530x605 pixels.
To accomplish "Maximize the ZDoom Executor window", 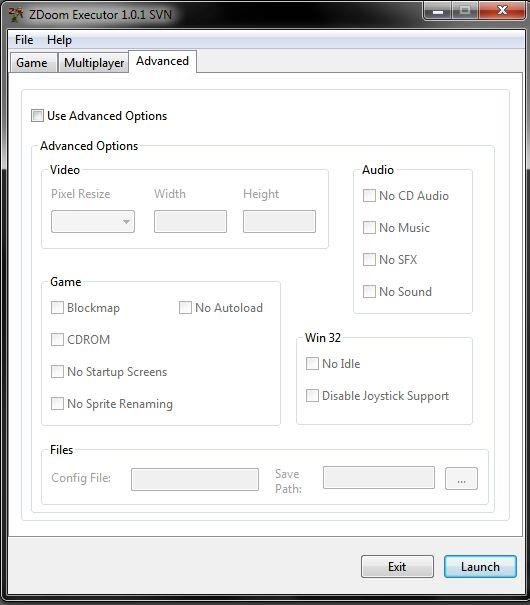I will click(465, 10).
